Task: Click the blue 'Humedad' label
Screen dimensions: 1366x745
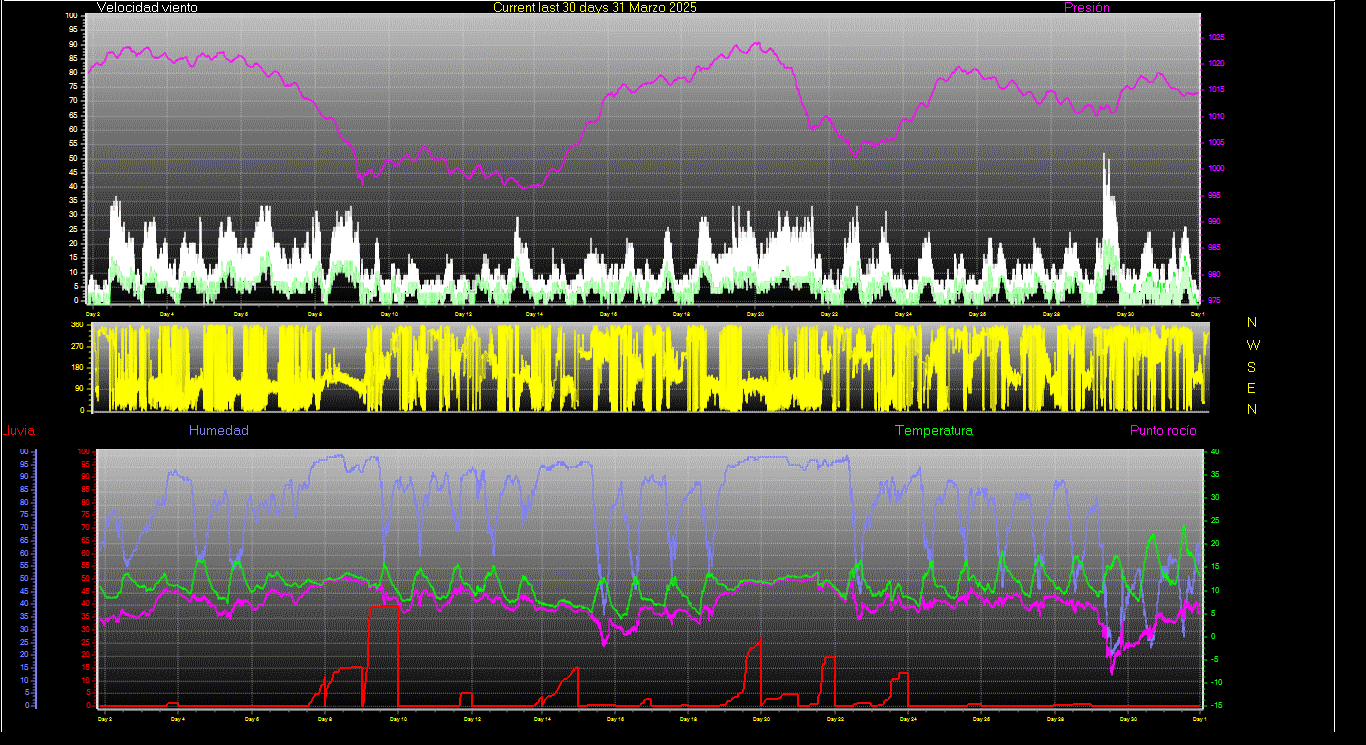Action: (x=219, y=430)
